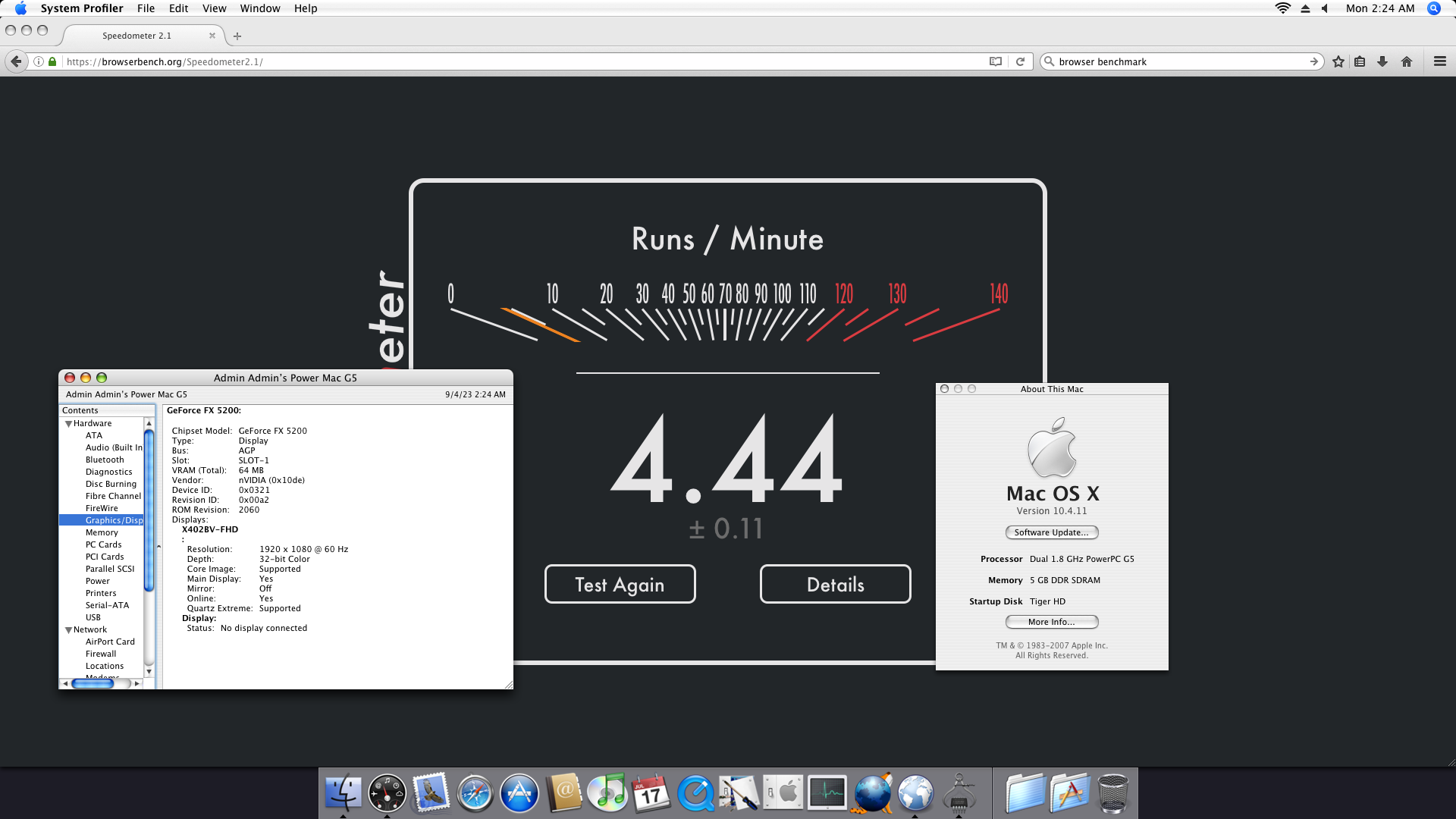Screen dimensions: 1456x819
Task: Click the Test Again button
Action: (x=620, y=584)
